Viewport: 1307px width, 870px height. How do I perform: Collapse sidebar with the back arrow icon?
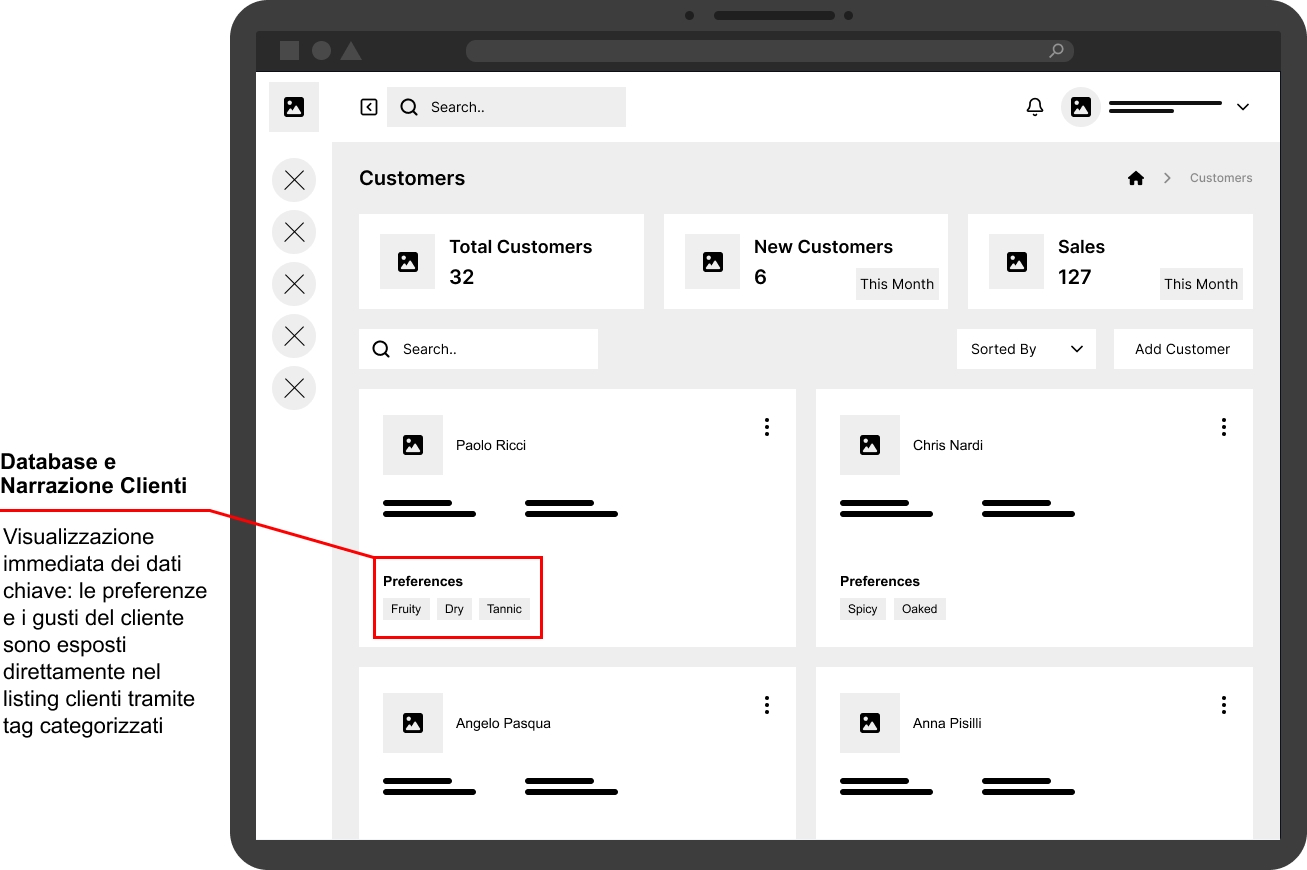[x=369, y=107]
